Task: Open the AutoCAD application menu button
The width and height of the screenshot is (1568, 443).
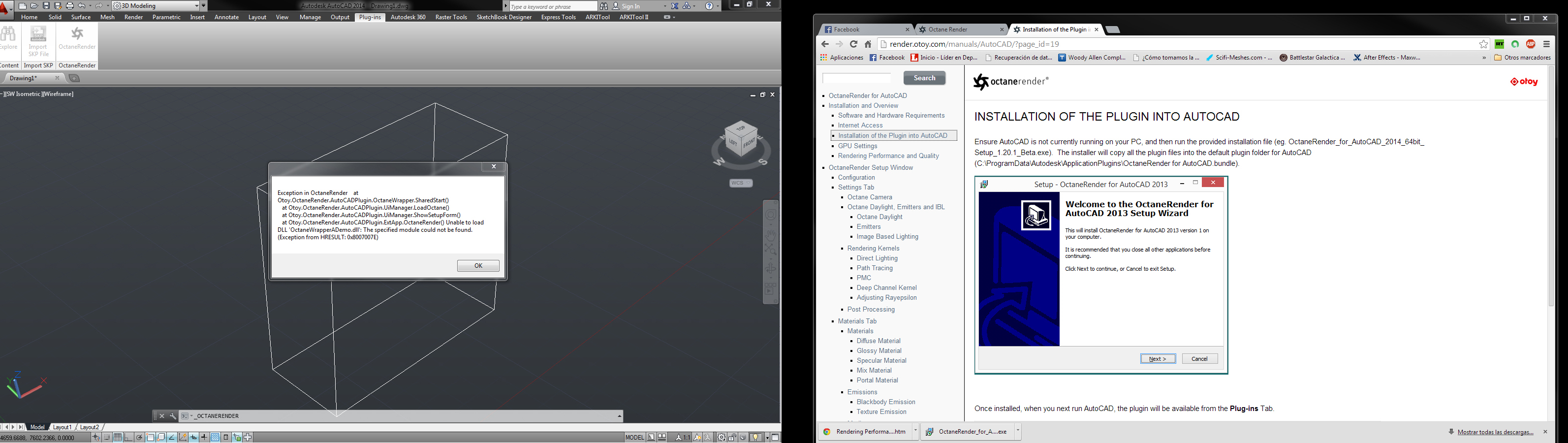Action: (7, 10)
